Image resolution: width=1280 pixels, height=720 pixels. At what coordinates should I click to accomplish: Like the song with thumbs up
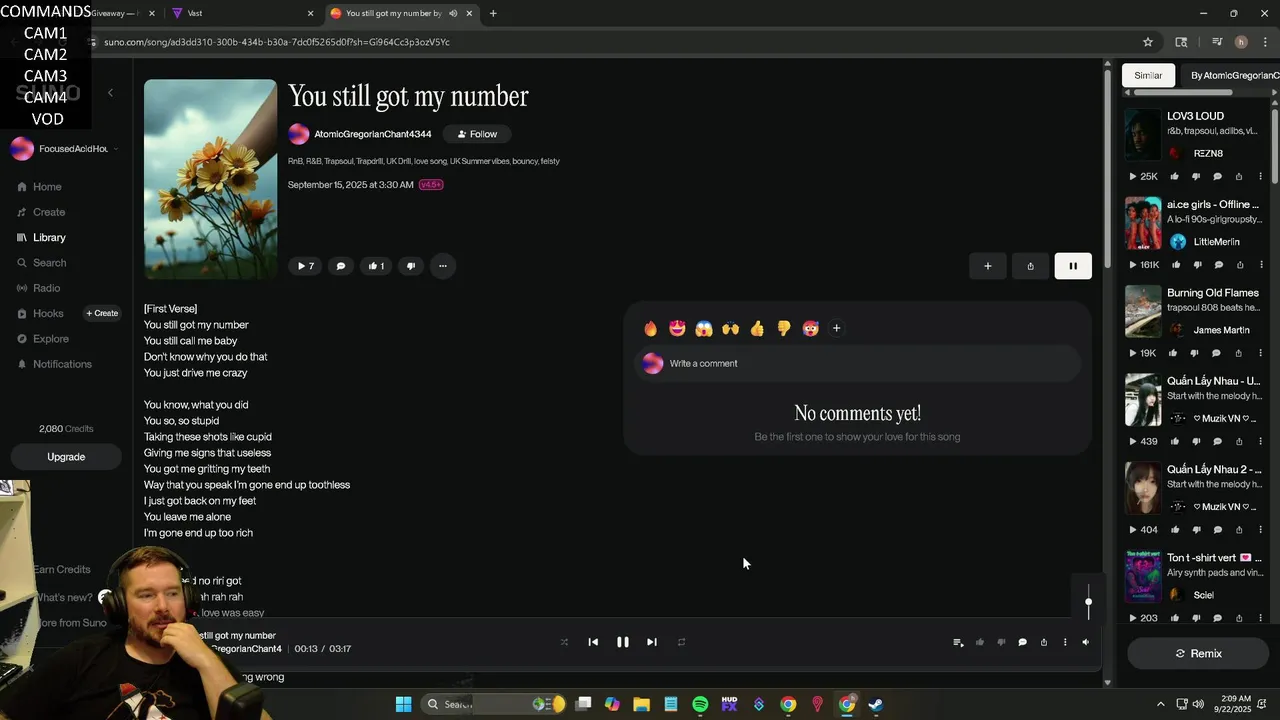(376, 266)
